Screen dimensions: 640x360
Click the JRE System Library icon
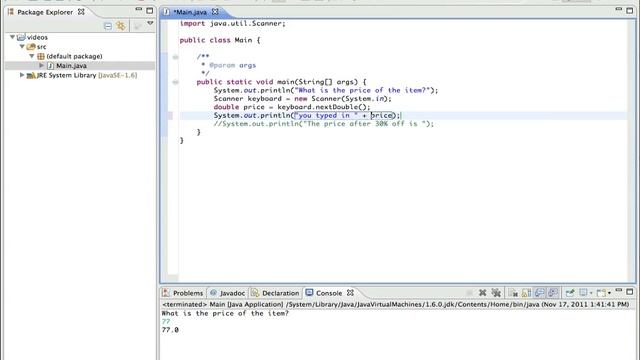point(31,76)
